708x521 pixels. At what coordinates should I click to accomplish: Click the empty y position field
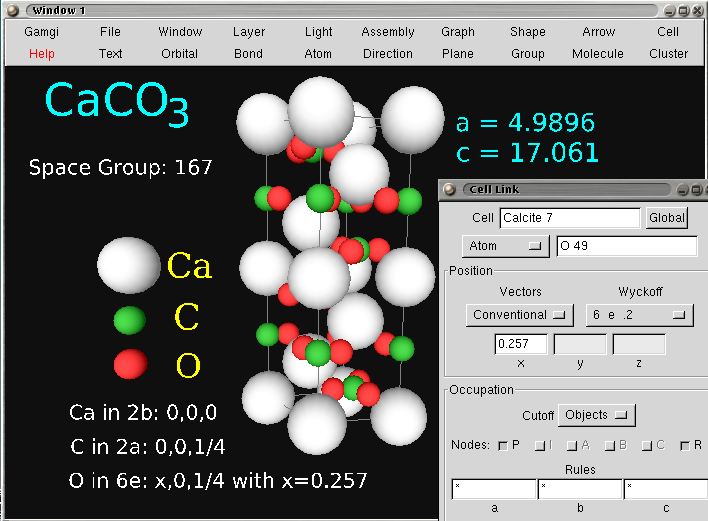pyautogui.click(x=580, y=344)
